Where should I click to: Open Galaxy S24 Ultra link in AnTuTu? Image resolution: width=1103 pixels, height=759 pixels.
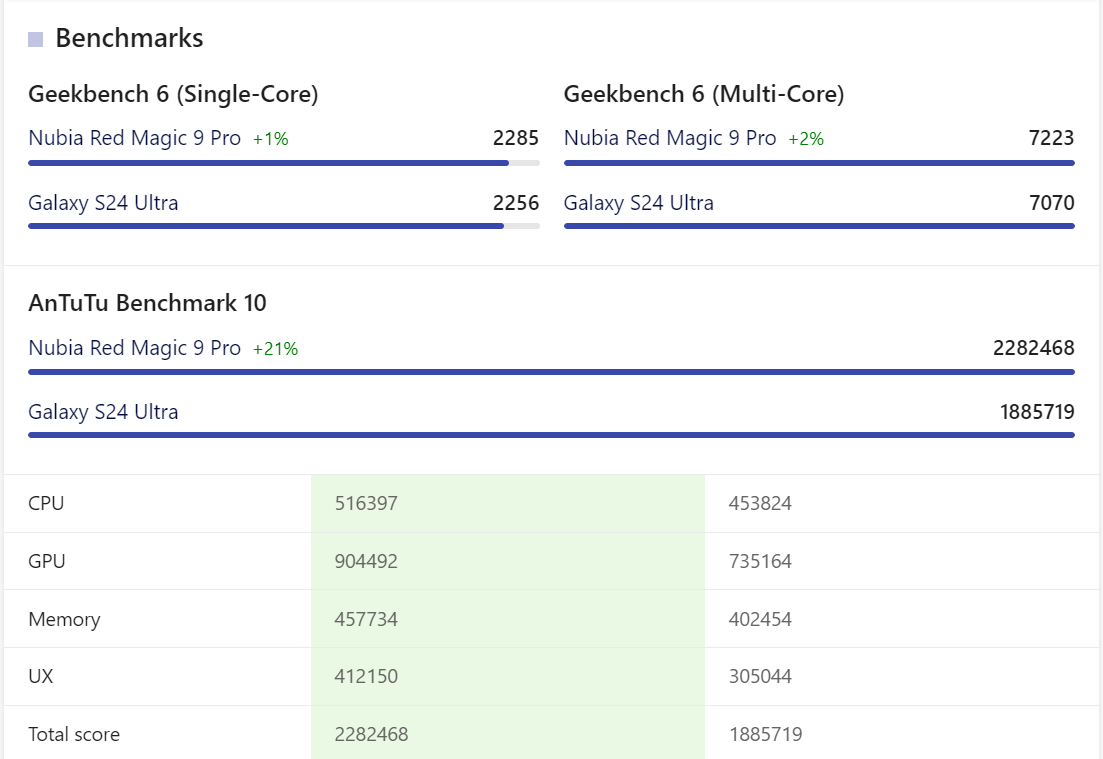103,412
